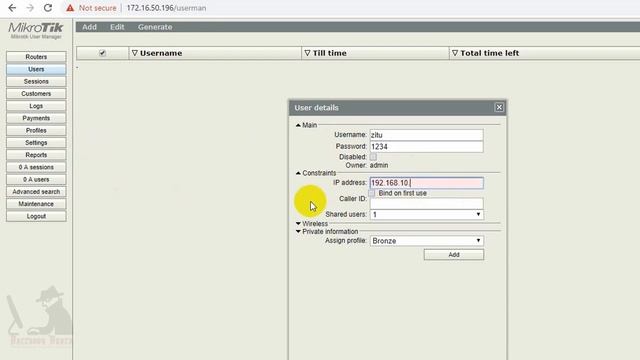Toggle the select-all checkbox in table header

(x=102, y=53)
